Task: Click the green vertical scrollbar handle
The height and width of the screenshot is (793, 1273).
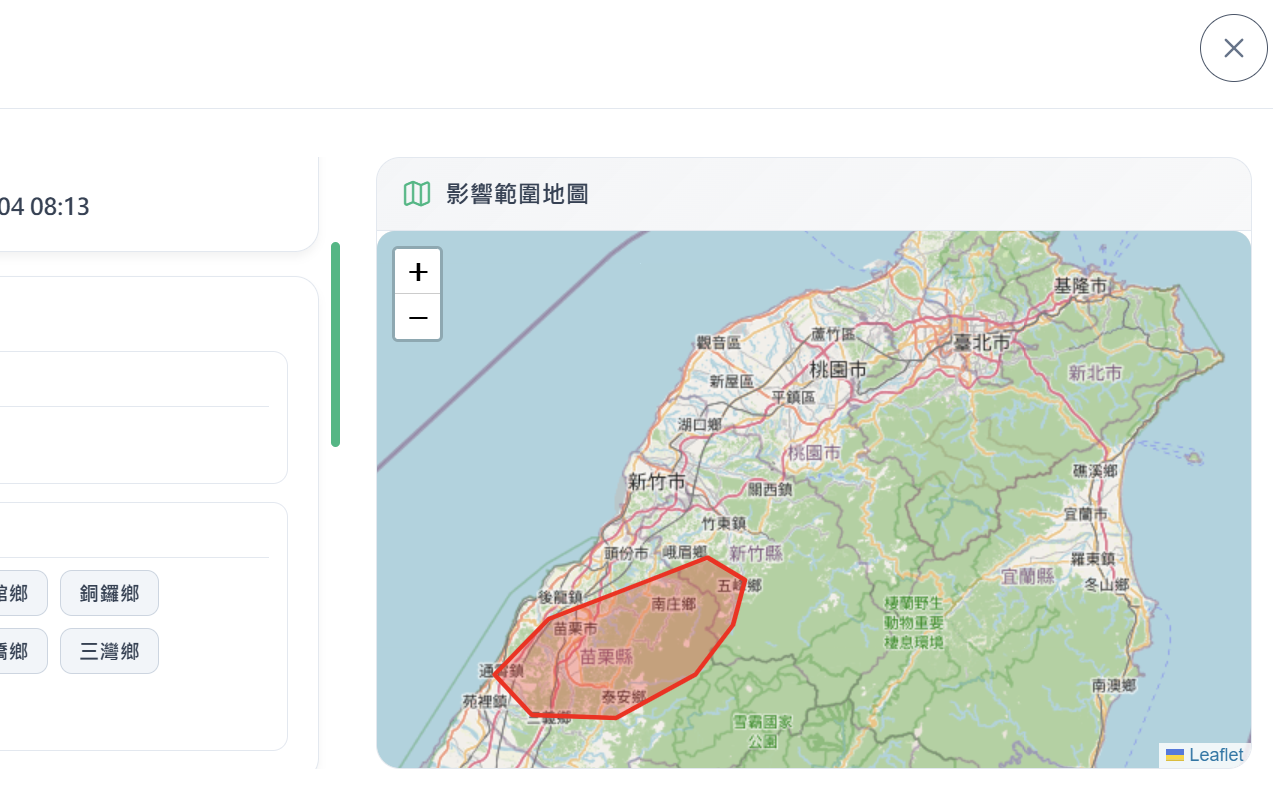Action: click(x=336, y=340)
